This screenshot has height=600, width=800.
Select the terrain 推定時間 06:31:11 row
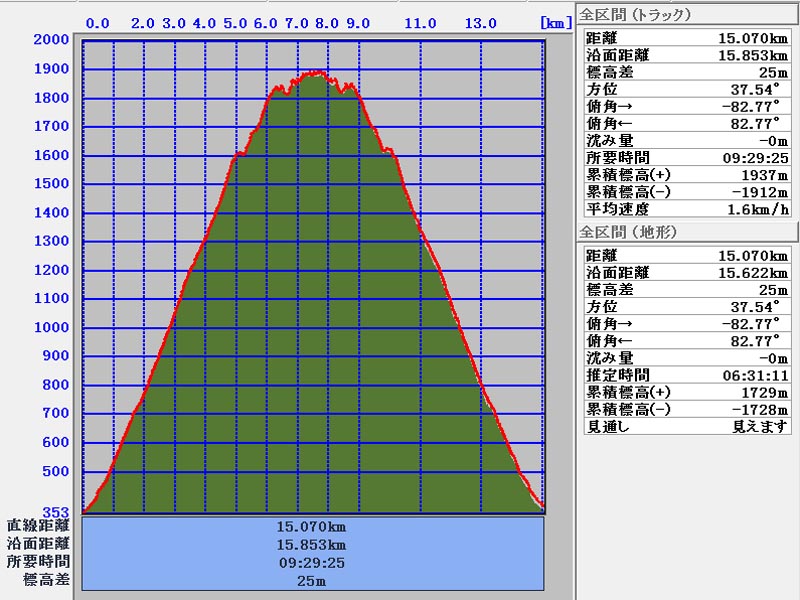[687, 376]
